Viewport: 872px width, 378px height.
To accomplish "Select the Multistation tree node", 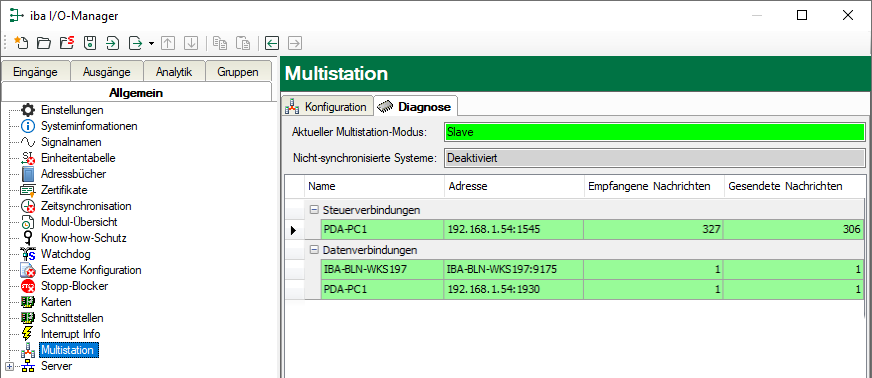I will [69, 350].
